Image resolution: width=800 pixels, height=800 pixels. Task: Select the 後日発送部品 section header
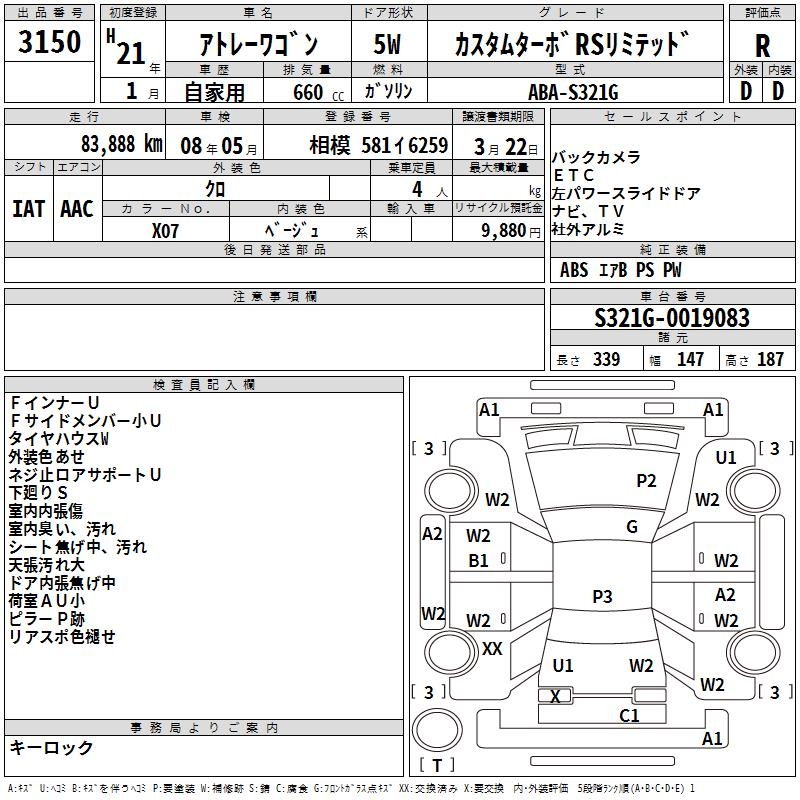[x=275, y=249]
